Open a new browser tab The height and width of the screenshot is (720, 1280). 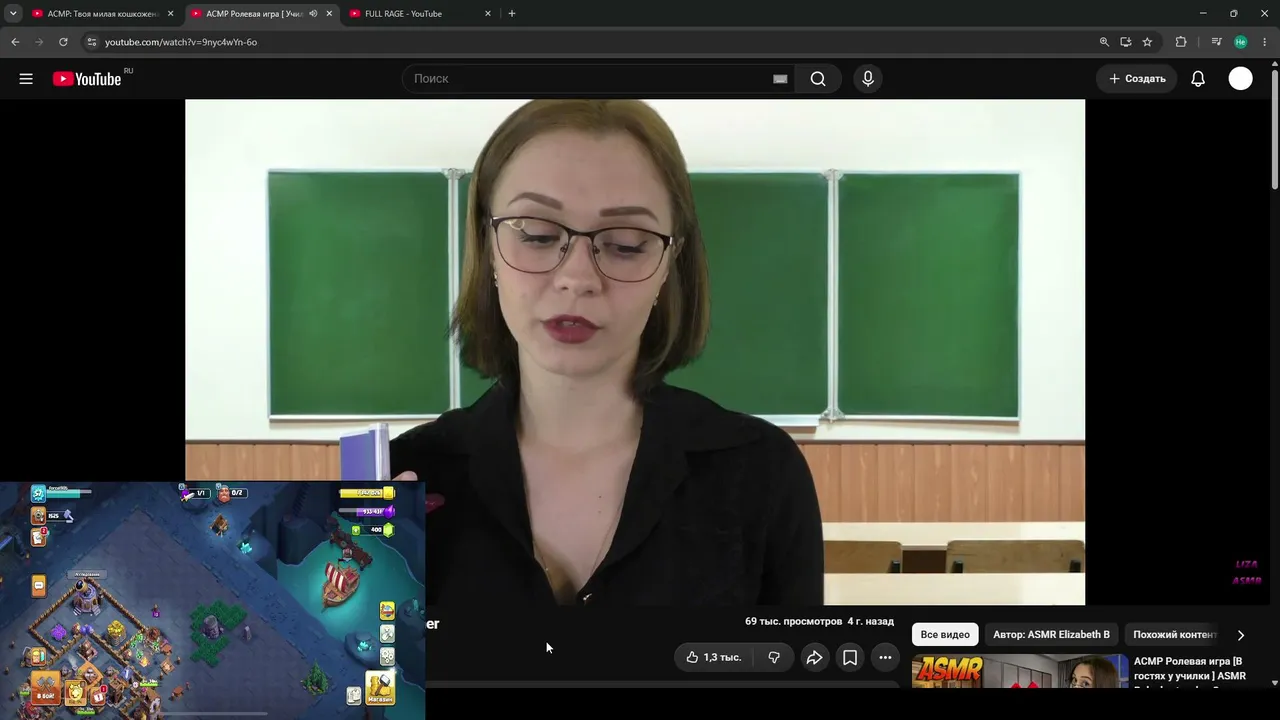[x=512, y=14]
